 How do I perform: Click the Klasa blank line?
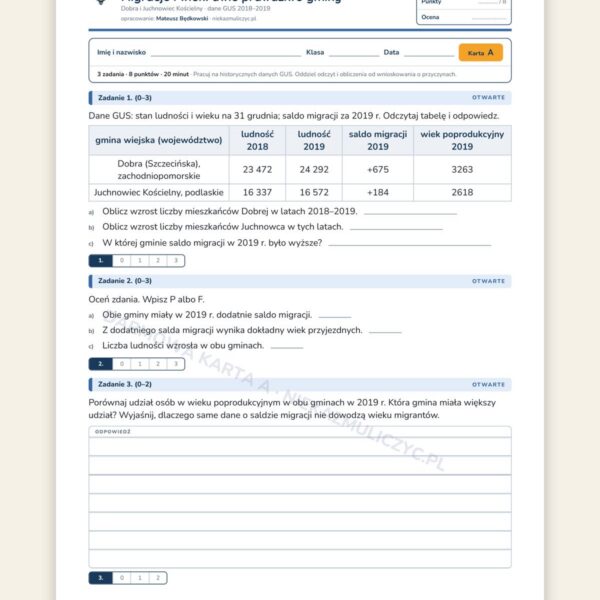354,55
